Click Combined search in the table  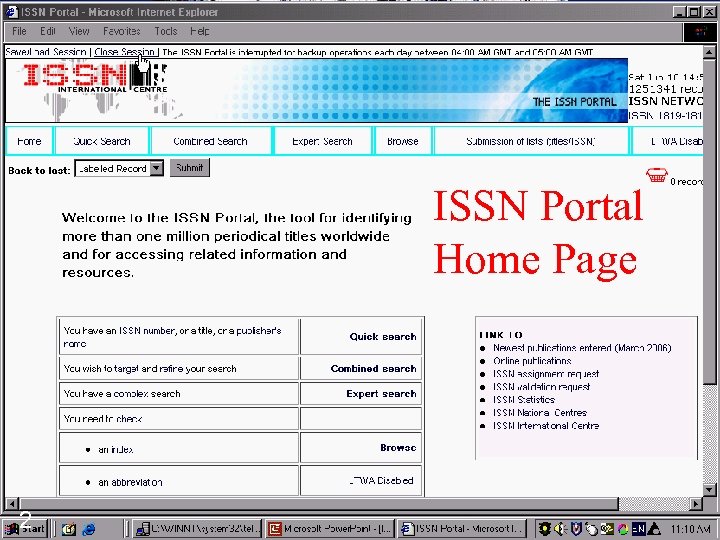click(x=373, y=369)
